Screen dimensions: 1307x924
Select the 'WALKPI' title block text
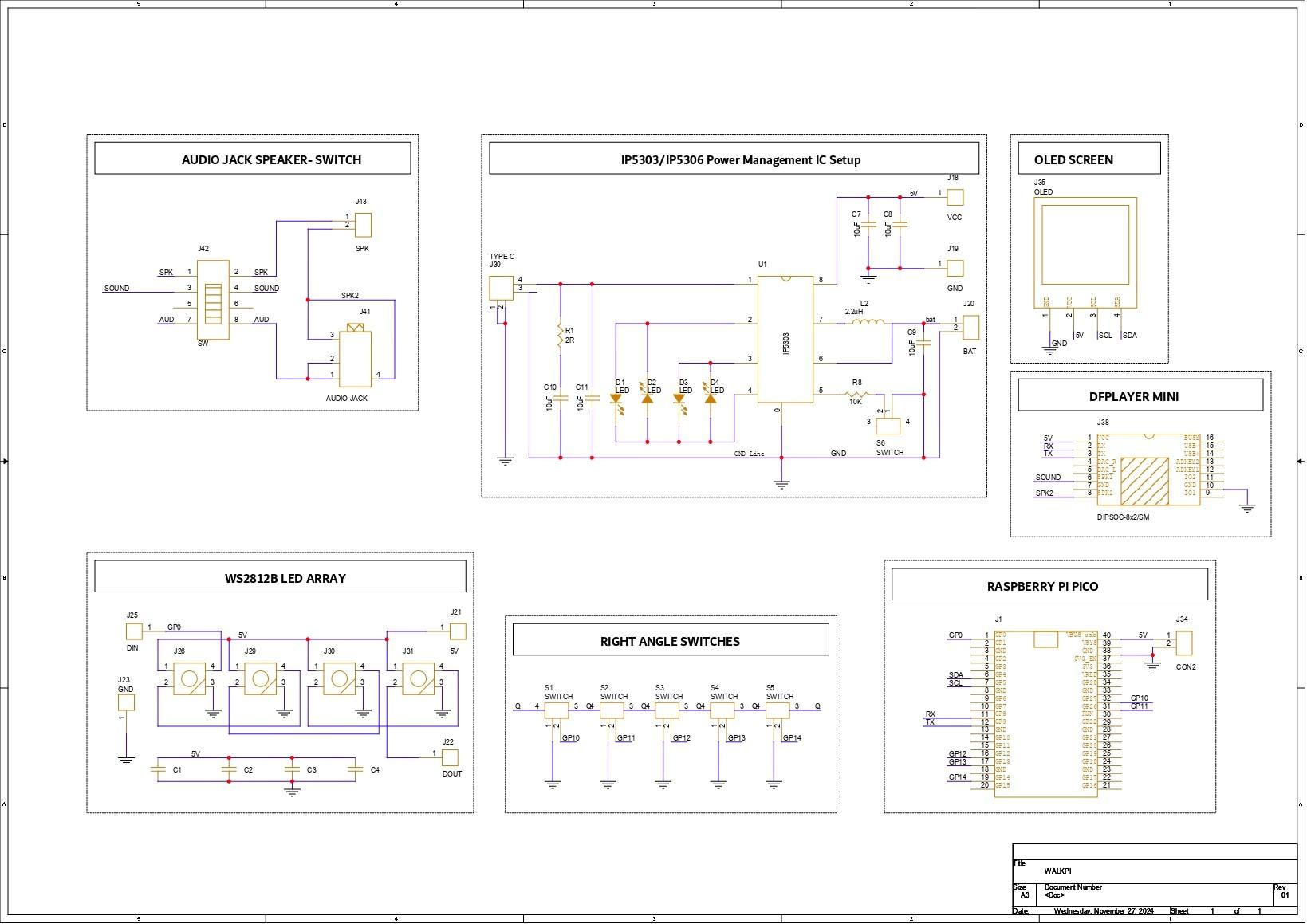click(x=1057, y=871)
